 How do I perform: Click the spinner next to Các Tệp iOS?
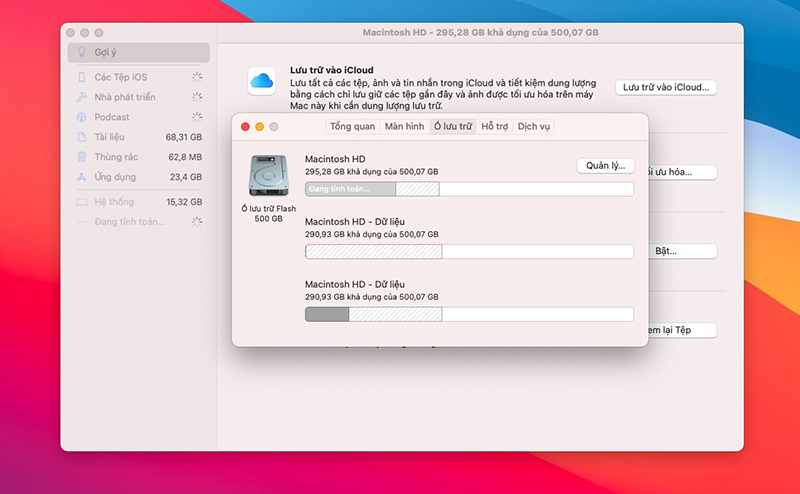click(197, 77)
